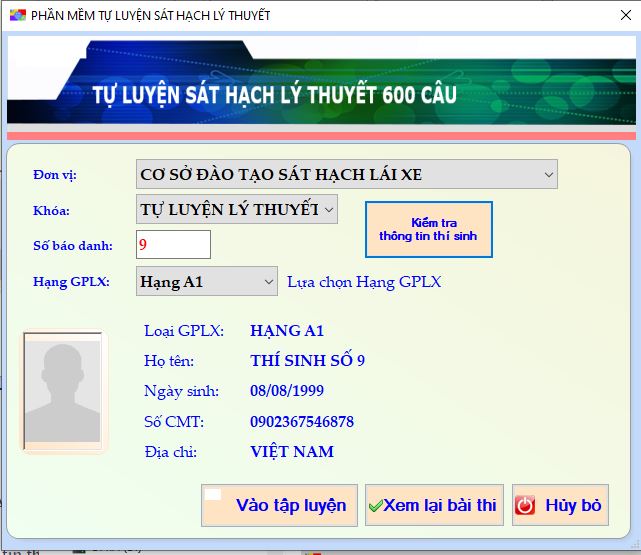Click the Địa chỉ label
The width and height of the screenshot is (641, 555).
tap(170, 452)
